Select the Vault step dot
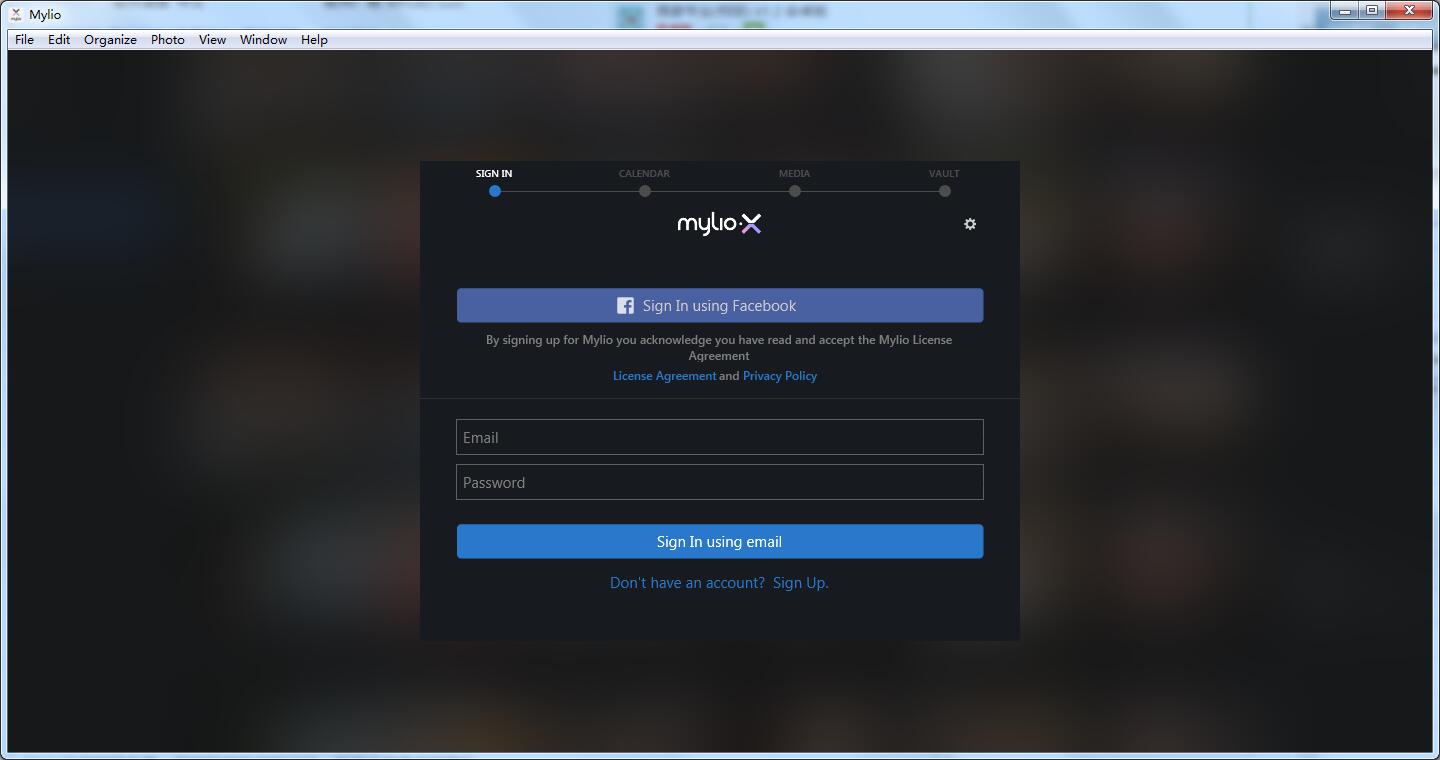This screenshot has width=1440, height=760. (x=944, y=191)
